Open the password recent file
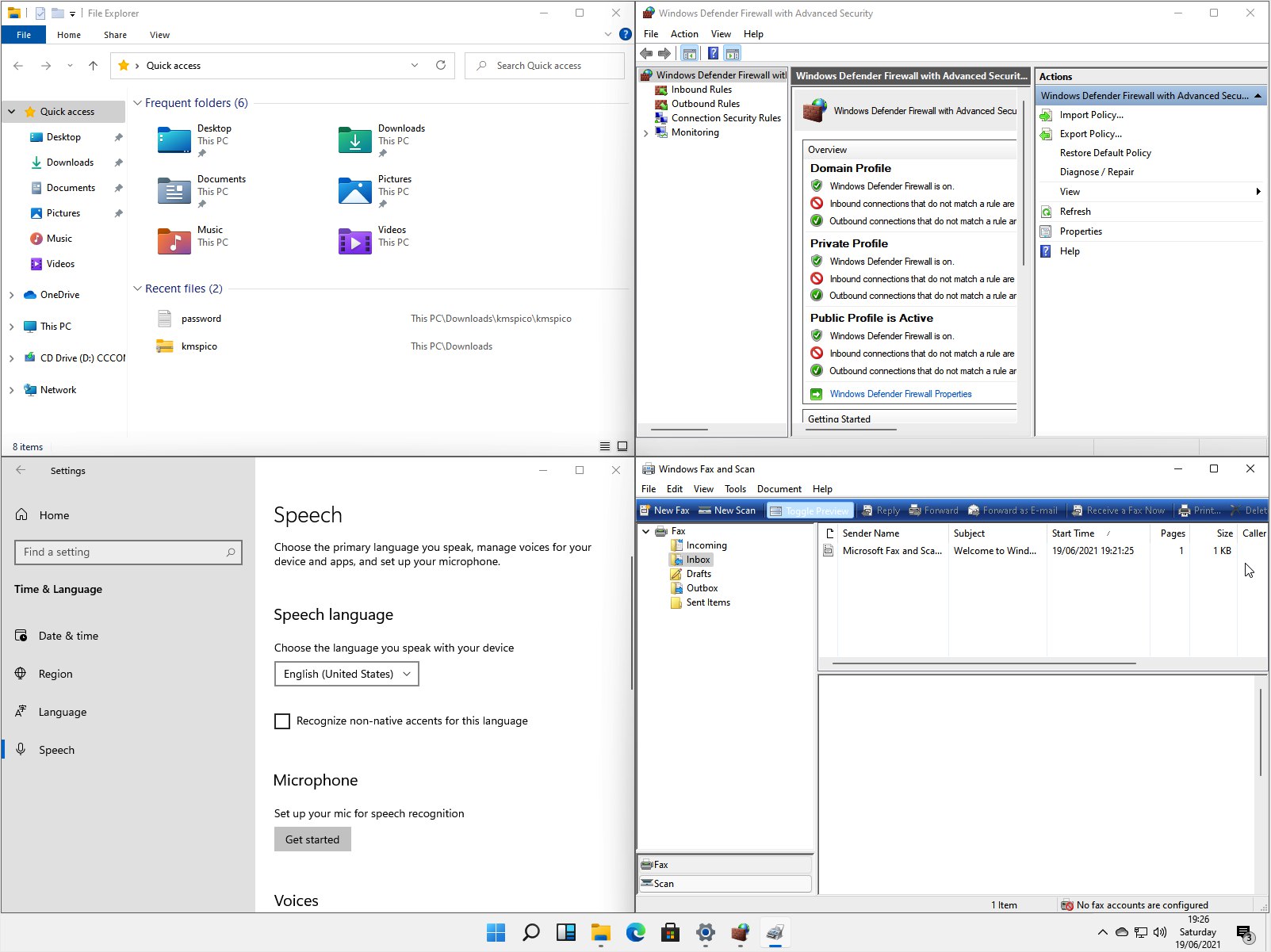 tap(201, 319)
